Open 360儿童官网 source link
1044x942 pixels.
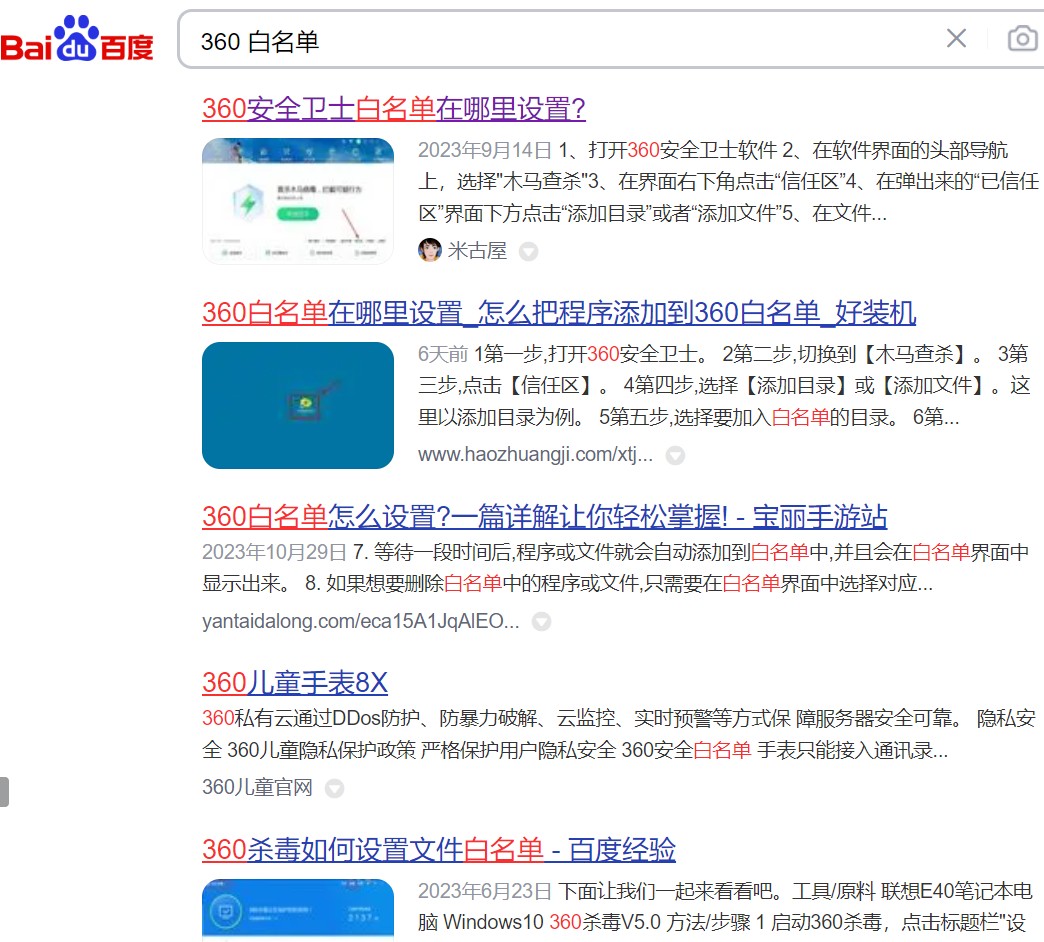(x=257, y=787)
